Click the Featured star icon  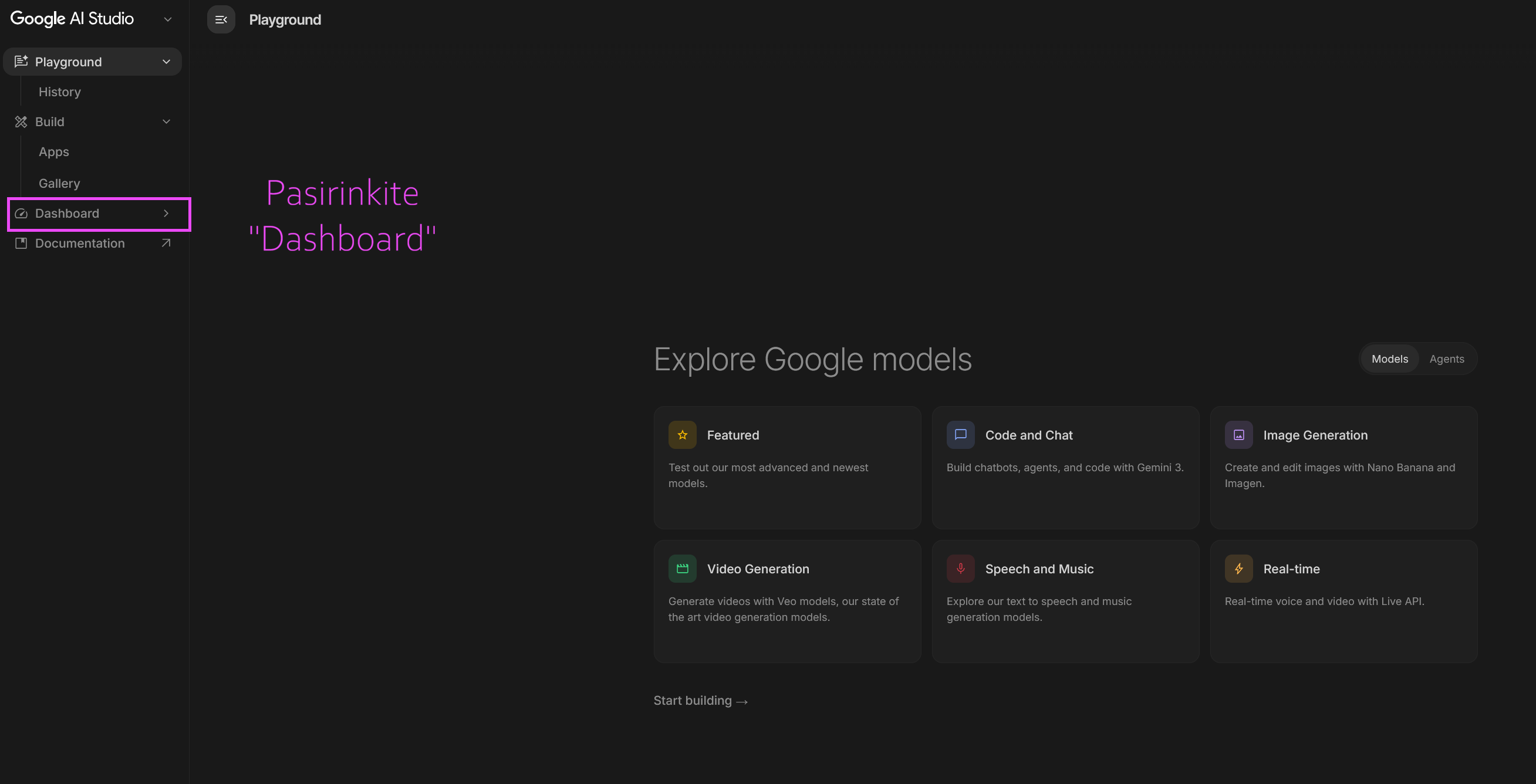point(682,435)
